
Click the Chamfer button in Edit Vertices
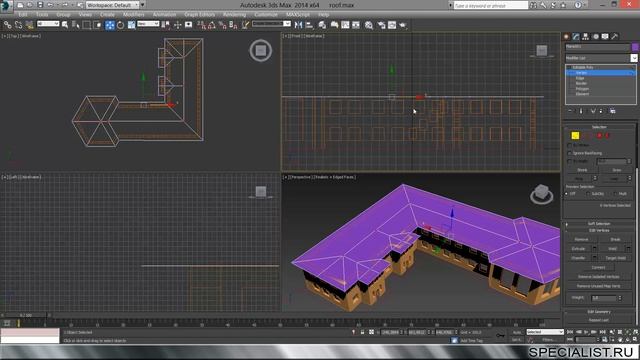(578, 258)
